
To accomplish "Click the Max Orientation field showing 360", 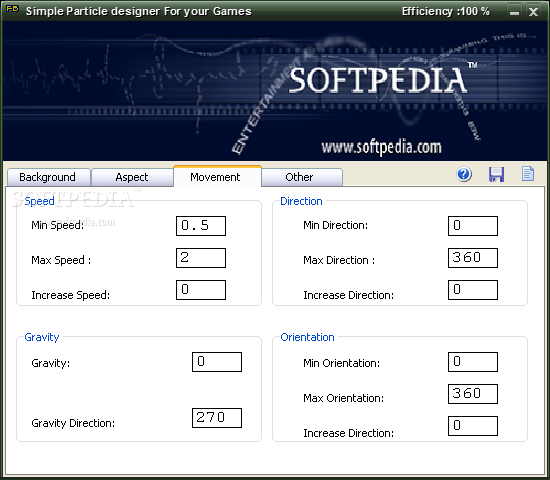I will [x=473, y=394].
